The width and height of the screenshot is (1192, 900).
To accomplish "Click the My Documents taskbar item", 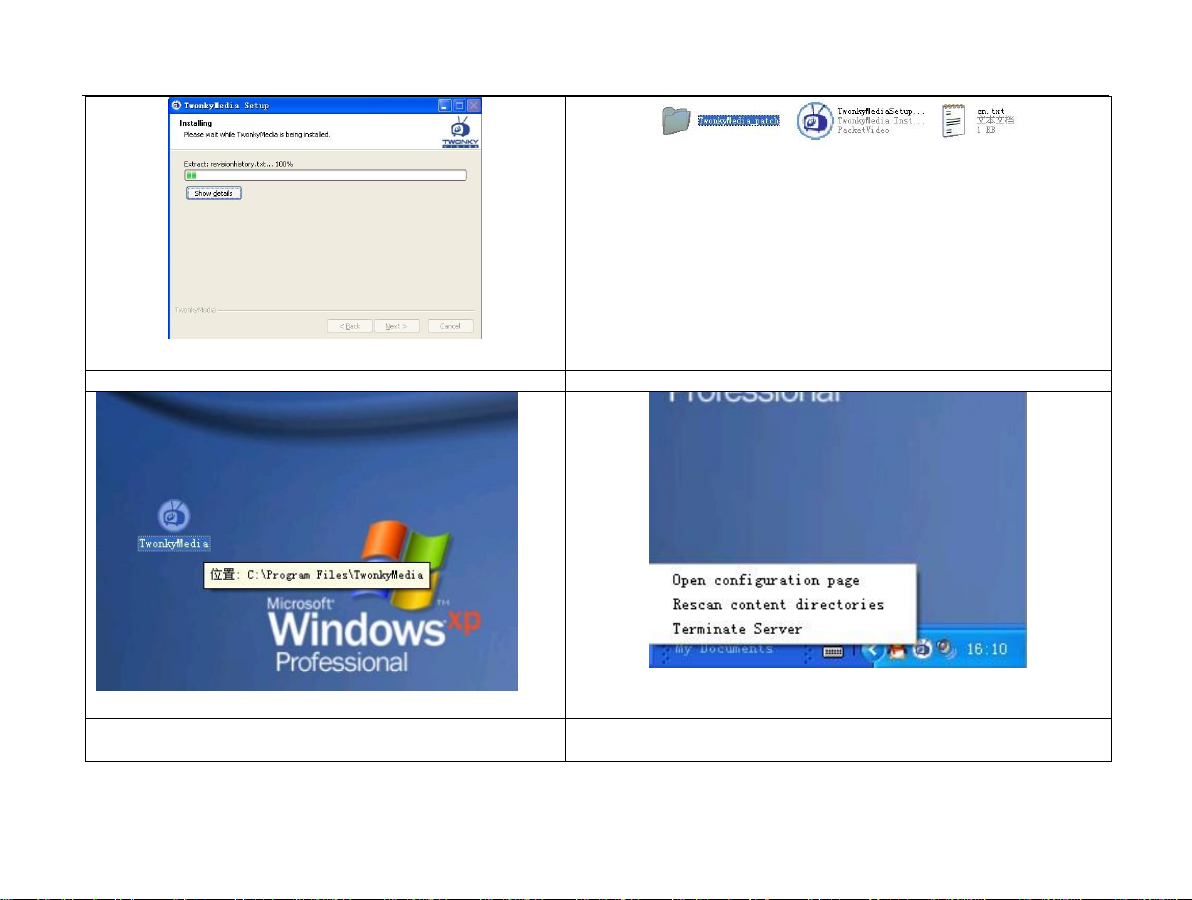I will click(724, 649).
